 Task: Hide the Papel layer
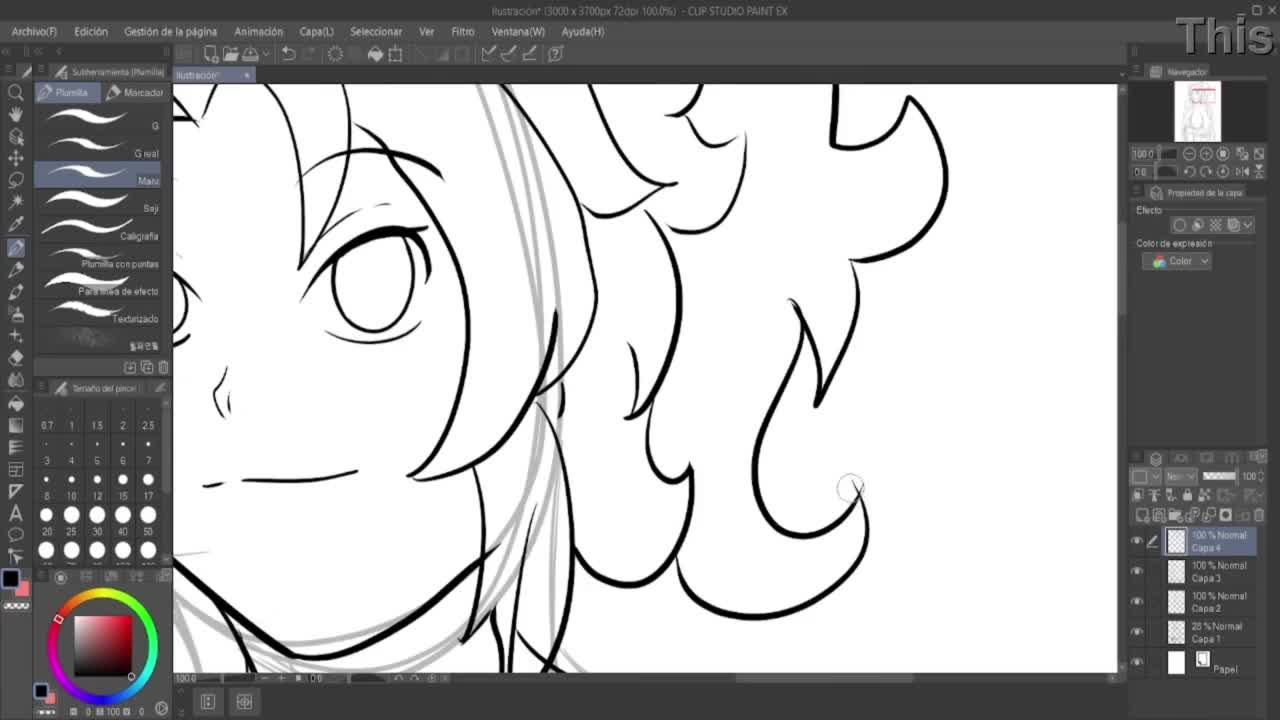[1136, 662]
